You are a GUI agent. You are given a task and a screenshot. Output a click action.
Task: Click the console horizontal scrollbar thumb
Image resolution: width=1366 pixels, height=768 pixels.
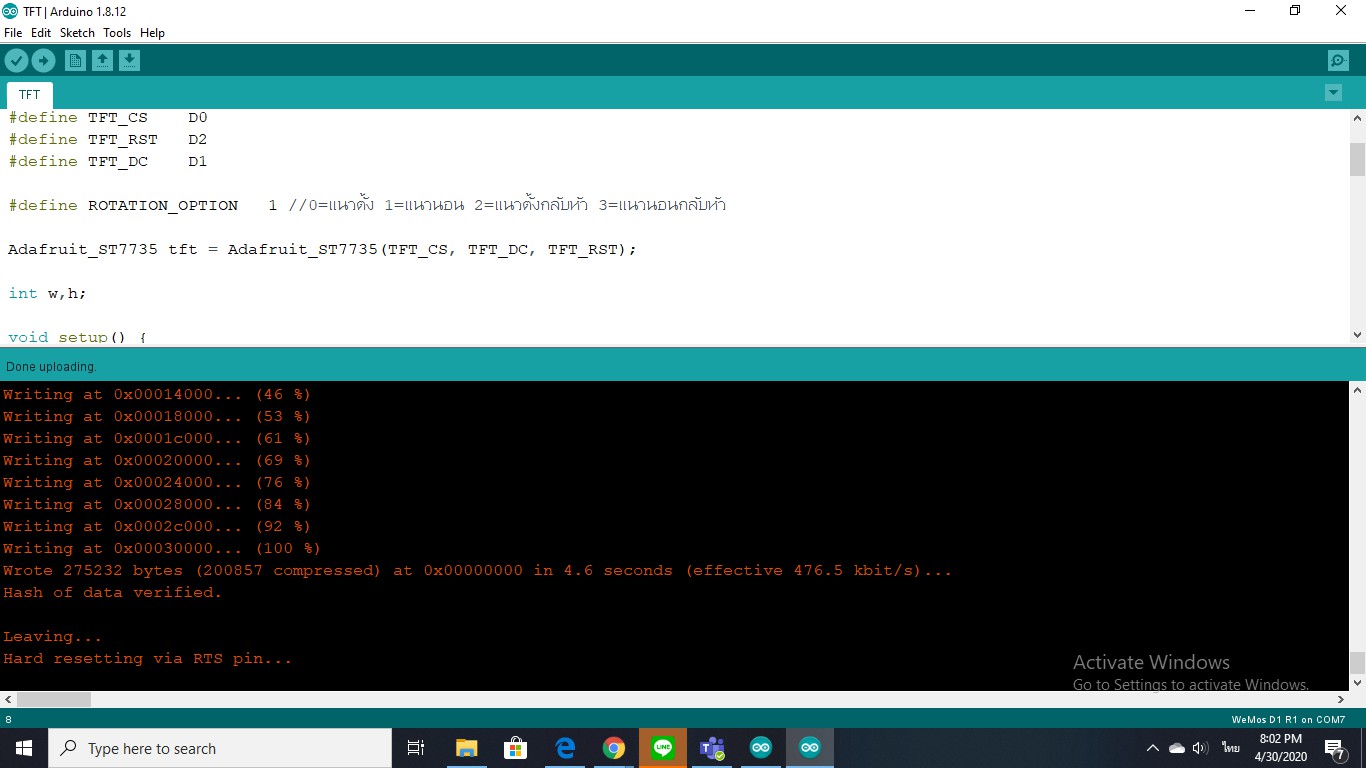(x=54, y=700)
